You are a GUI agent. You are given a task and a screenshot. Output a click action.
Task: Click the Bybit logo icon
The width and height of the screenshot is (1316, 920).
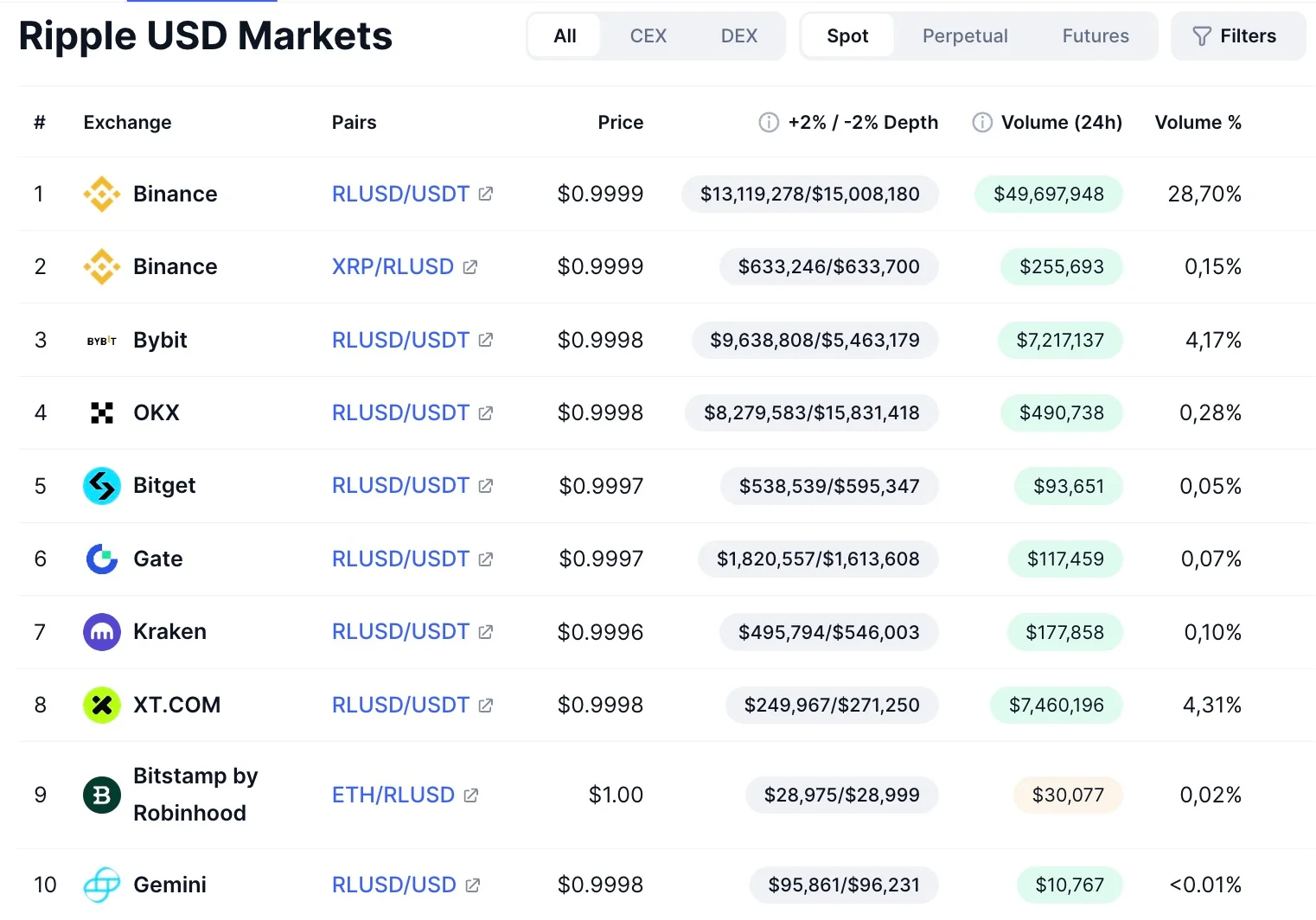coord(101,341)
